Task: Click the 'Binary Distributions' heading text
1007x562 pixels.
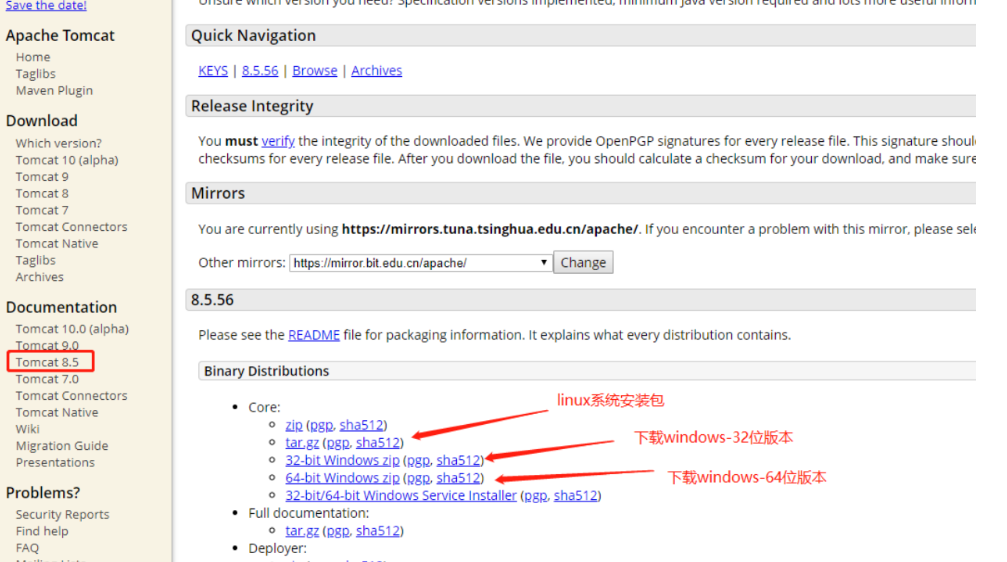Action: 267,371
